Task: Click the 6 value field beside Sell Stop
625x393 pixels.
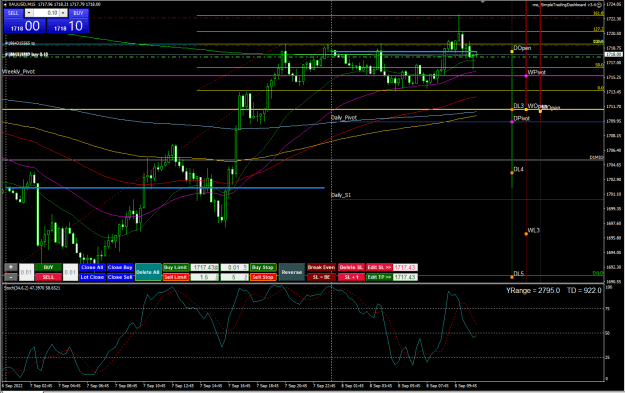Action: [x=234, y=277]
